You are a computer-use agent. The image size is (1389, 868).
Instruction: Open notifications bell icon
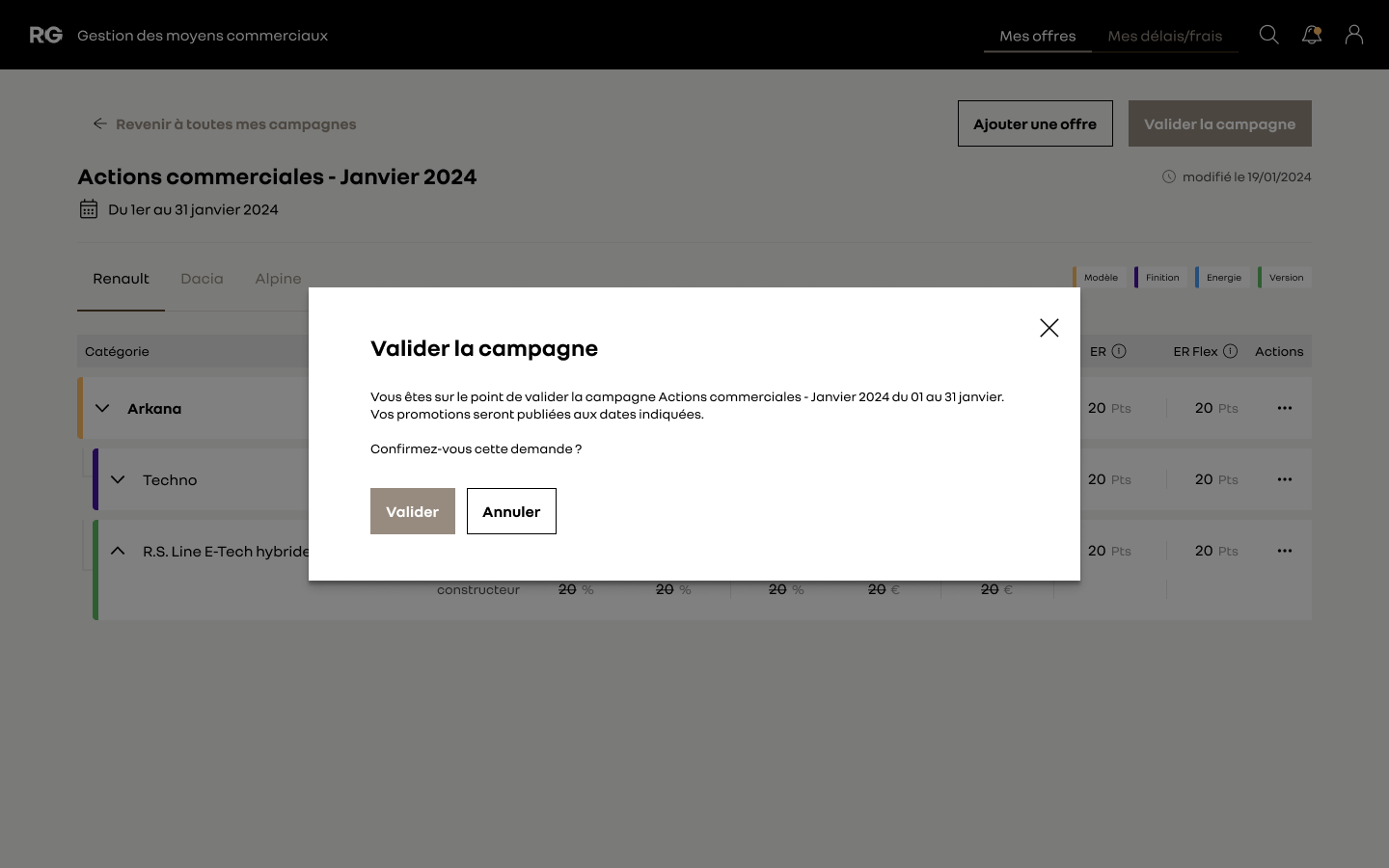(1312, 35)
